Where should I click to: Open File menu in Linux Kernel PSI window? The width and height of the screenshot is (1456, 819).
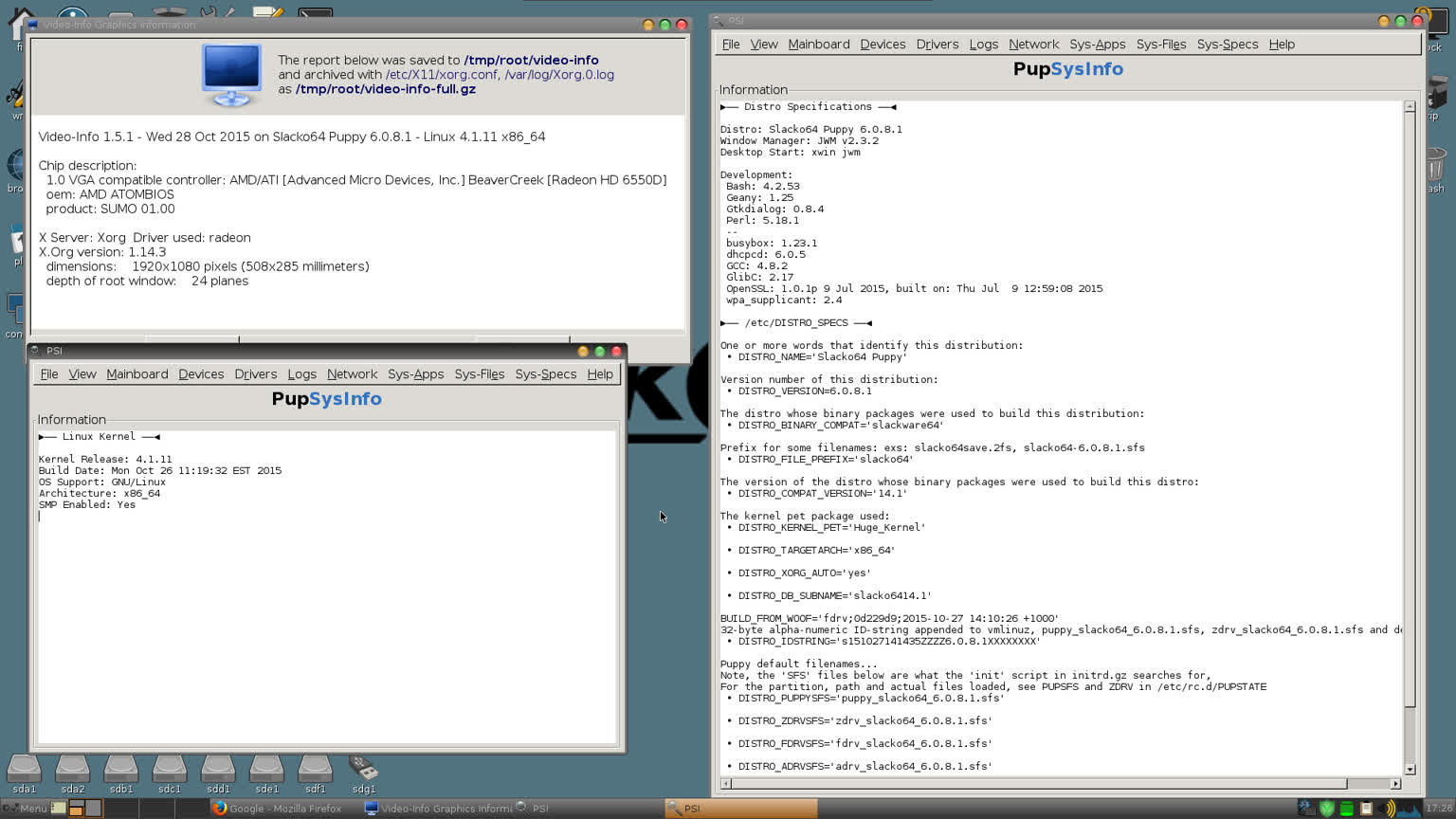[49, 374]
